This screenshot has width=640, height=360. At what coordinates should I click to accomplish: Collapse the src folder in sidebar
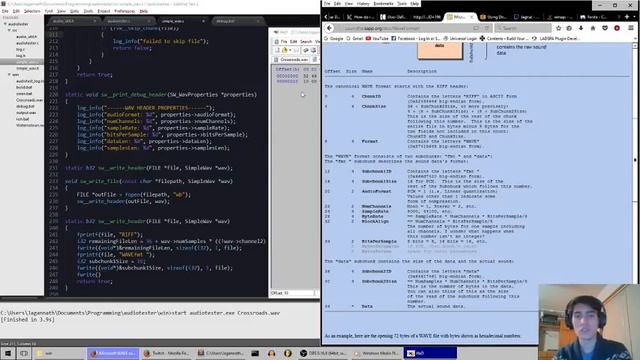coord(9,30)
